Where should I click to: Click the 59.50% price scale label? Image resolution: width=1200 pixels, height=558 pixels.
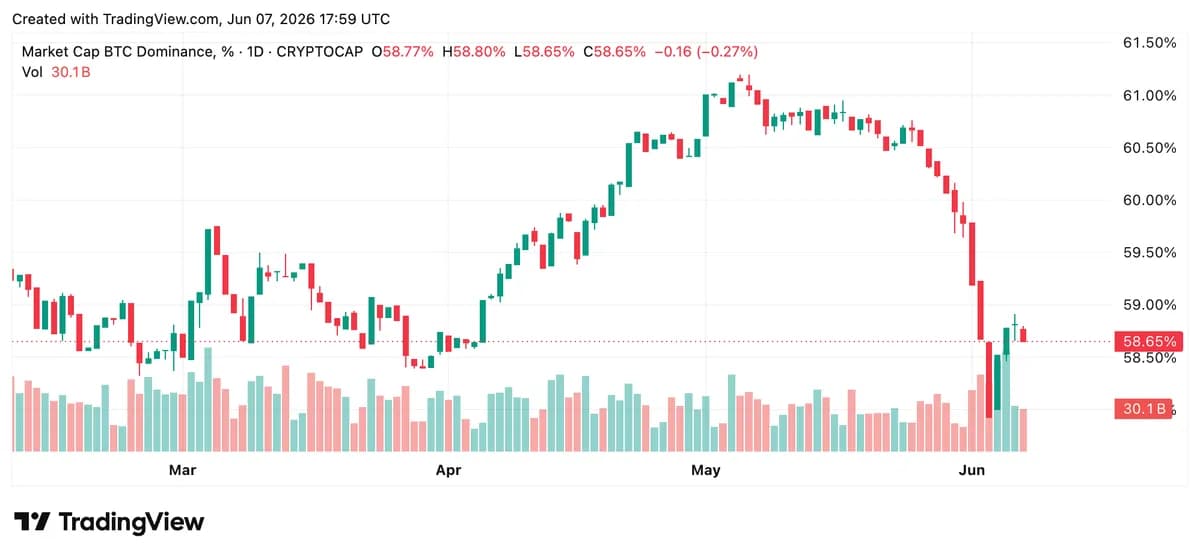tap(1148, 252)
